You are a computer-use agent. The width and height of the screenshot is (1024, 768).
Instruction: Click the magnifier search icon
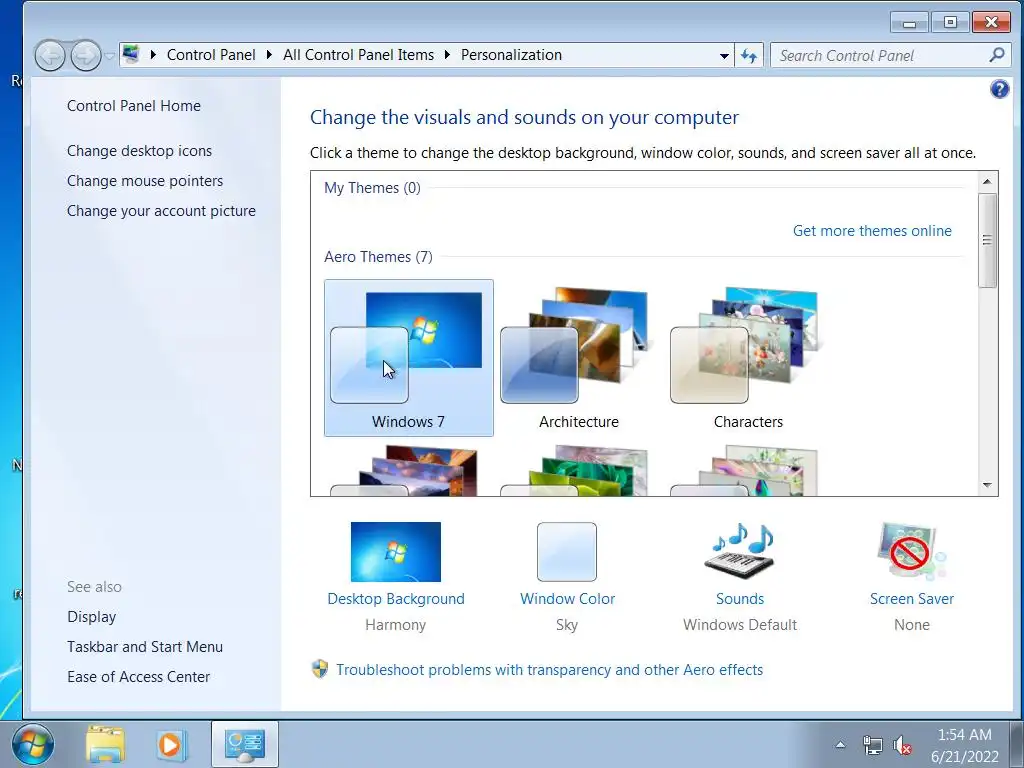(x=997, y=56)
